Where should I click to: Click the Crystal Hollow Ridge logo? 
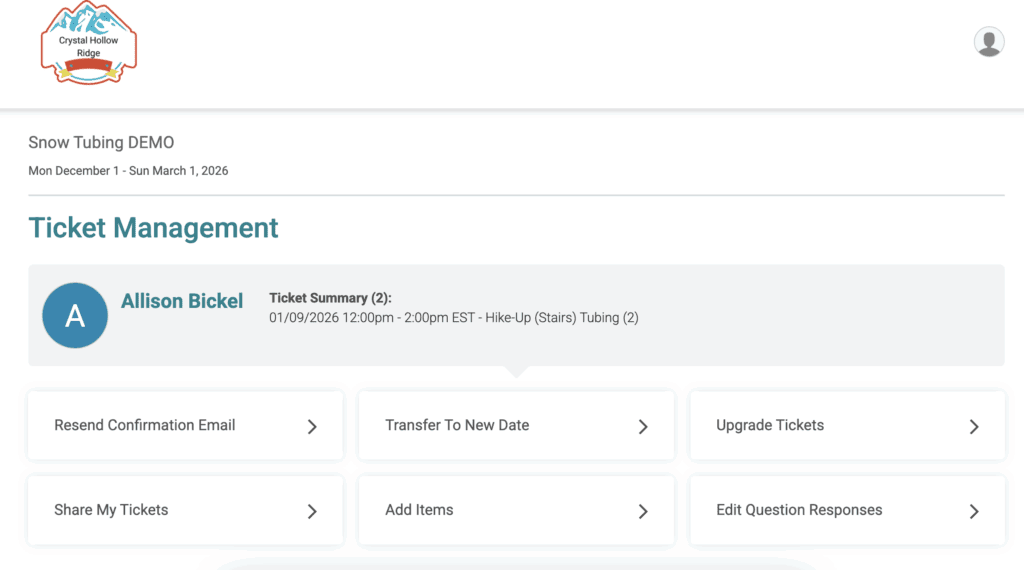pos(89,43)
